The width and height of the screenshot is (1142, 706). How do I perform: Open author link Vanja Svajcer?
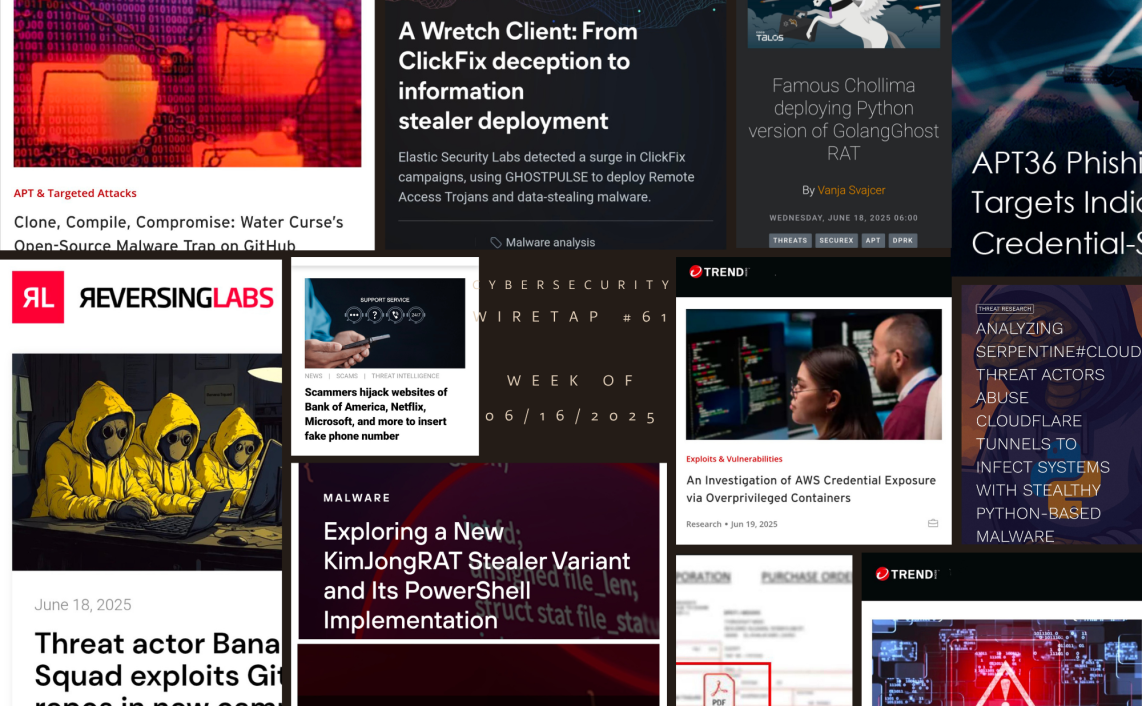(x=851, y=190)
